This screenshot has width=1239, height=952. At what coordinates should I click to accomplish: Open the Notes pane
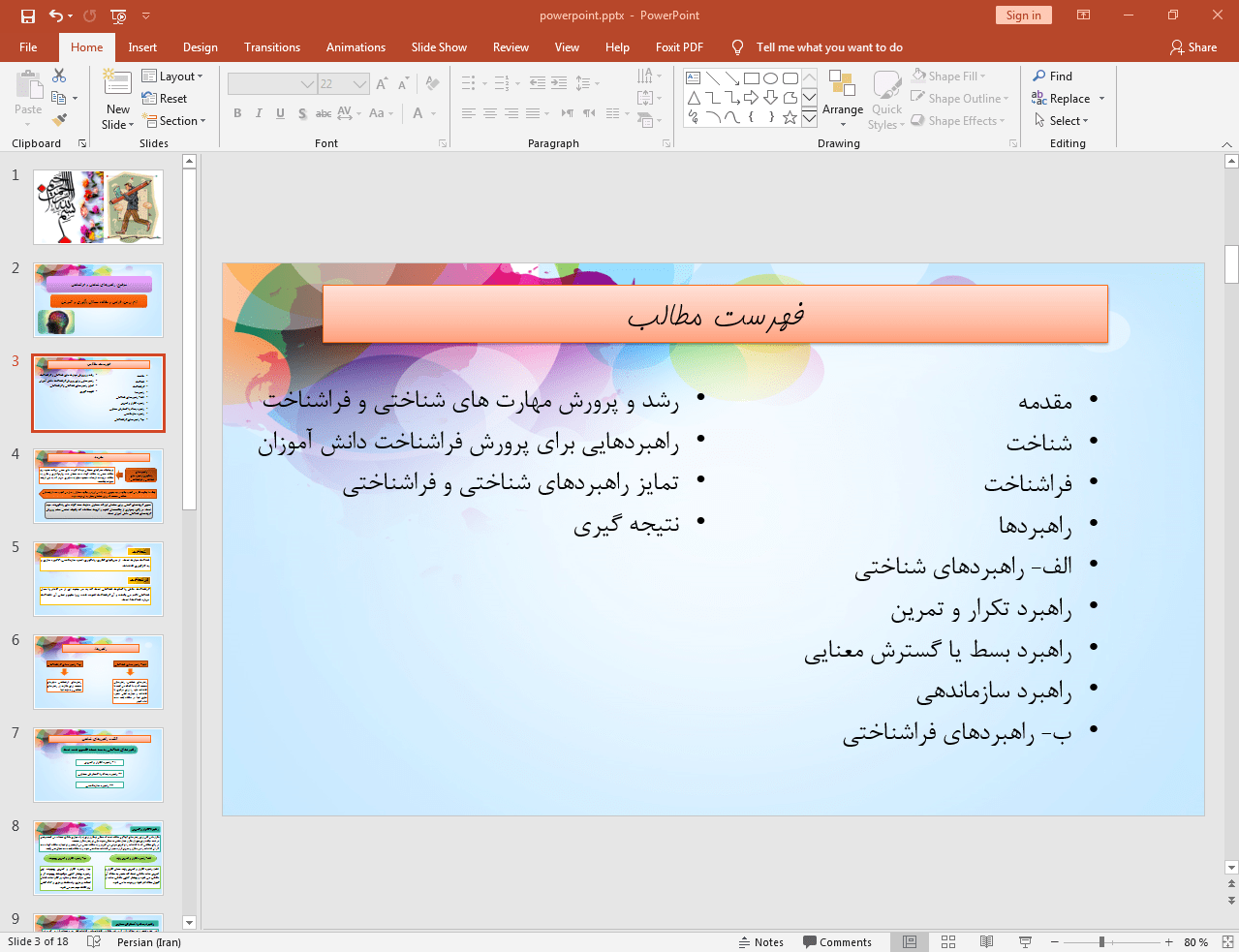[x=761, y=941]
